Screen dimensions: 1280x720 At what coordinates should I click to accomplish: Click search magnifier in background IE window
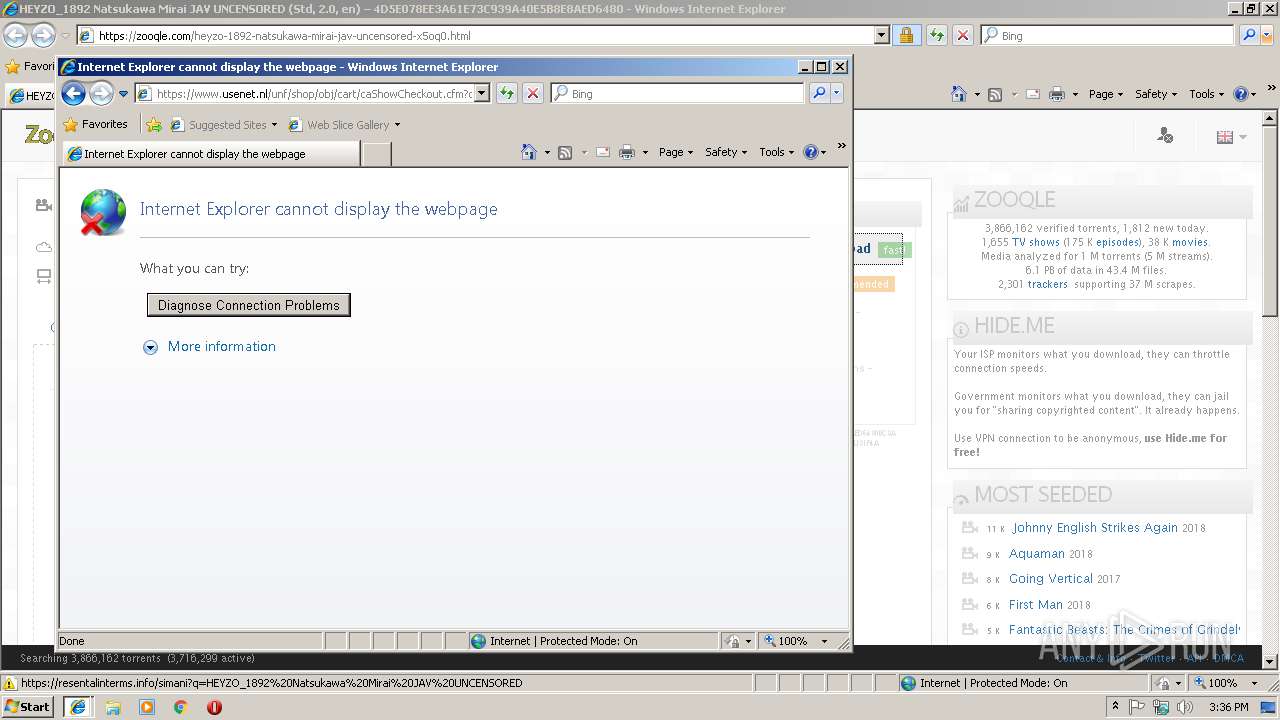(1249, 35)
